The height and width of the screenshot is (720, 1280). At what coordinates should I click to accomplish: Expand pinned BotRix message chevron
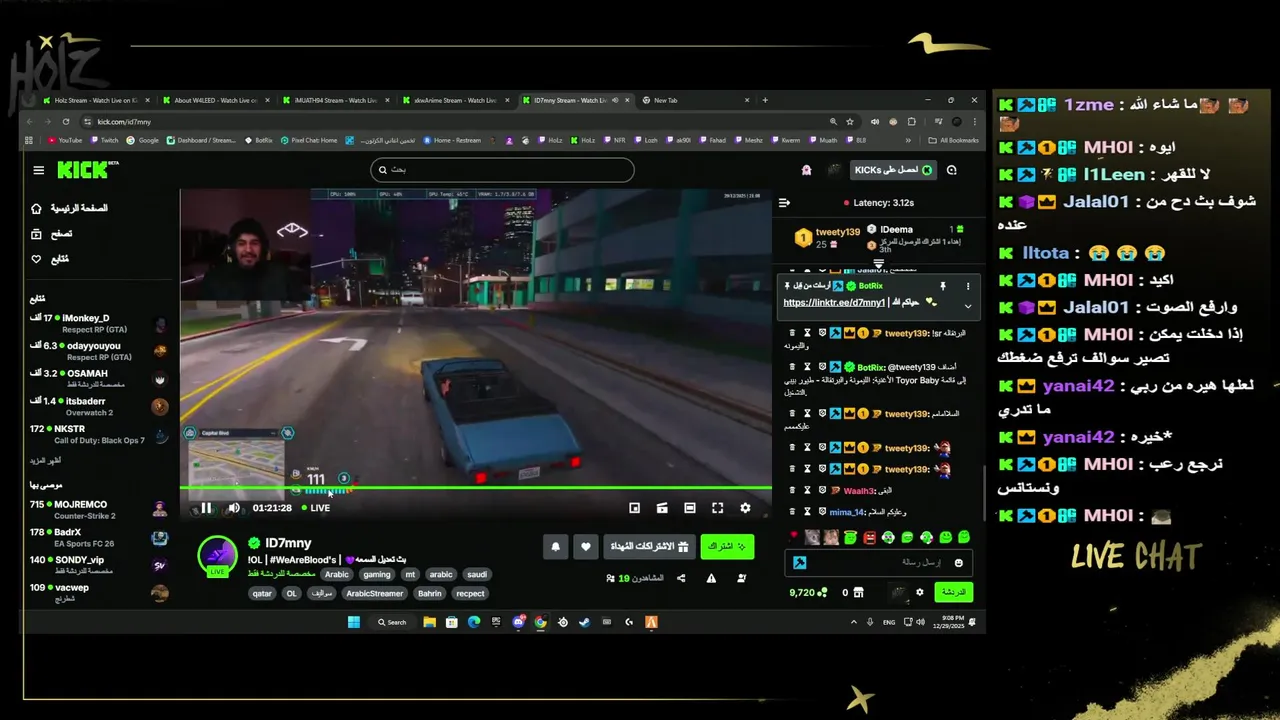tap(967, 306)
